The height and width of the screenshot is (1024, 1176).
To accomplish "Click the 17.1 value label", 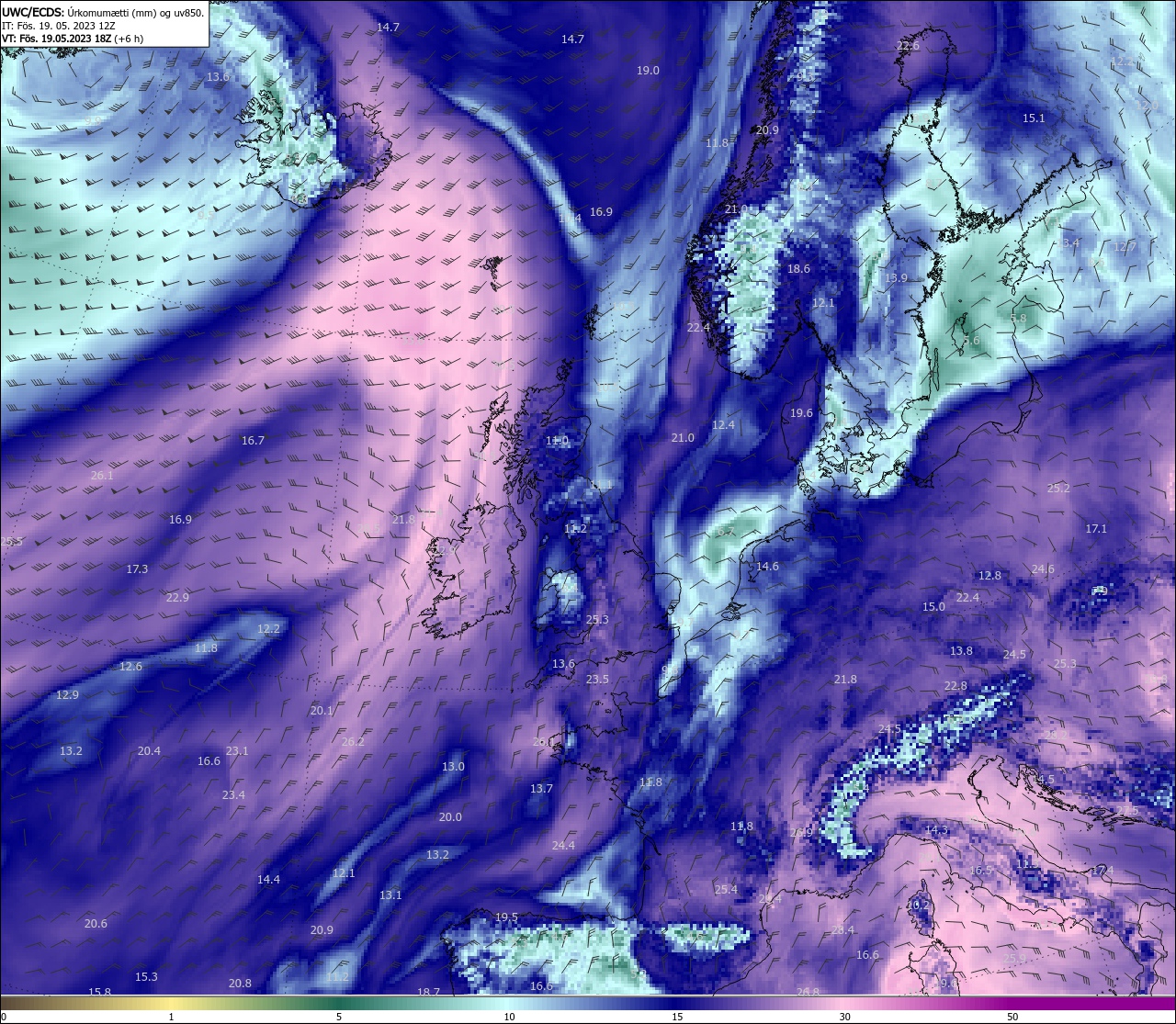I will (1096, 529).
